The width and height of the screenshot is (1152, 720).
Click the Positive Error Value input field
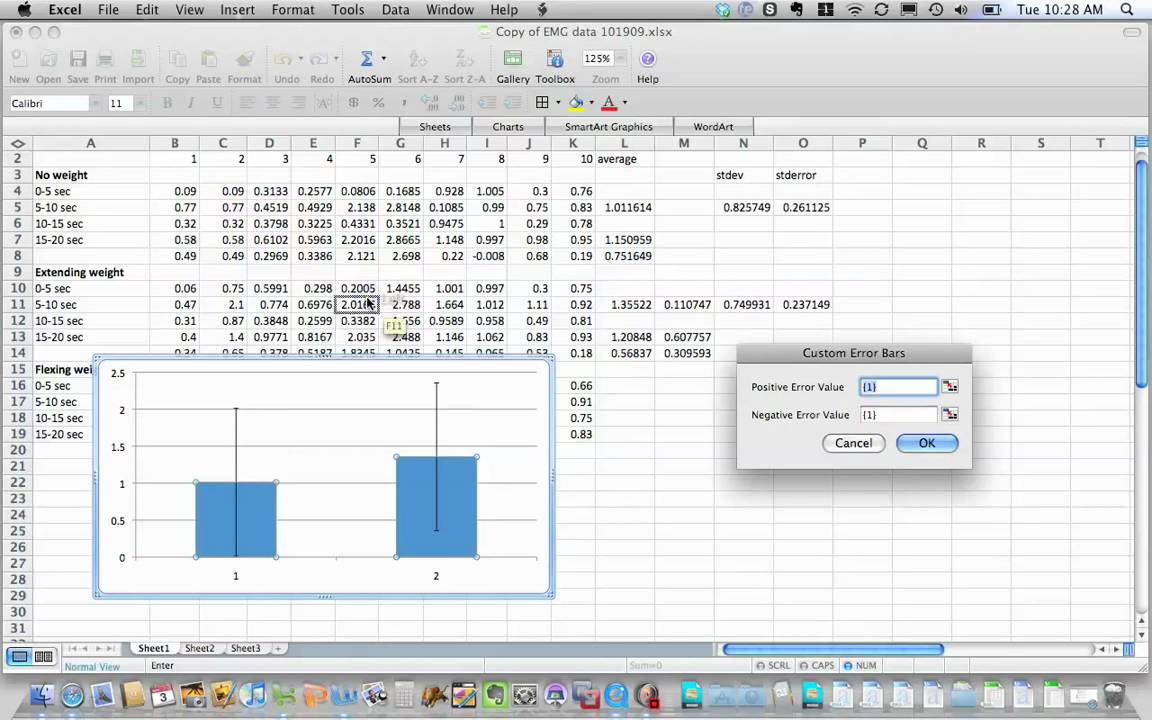click(x=899, y=386)
